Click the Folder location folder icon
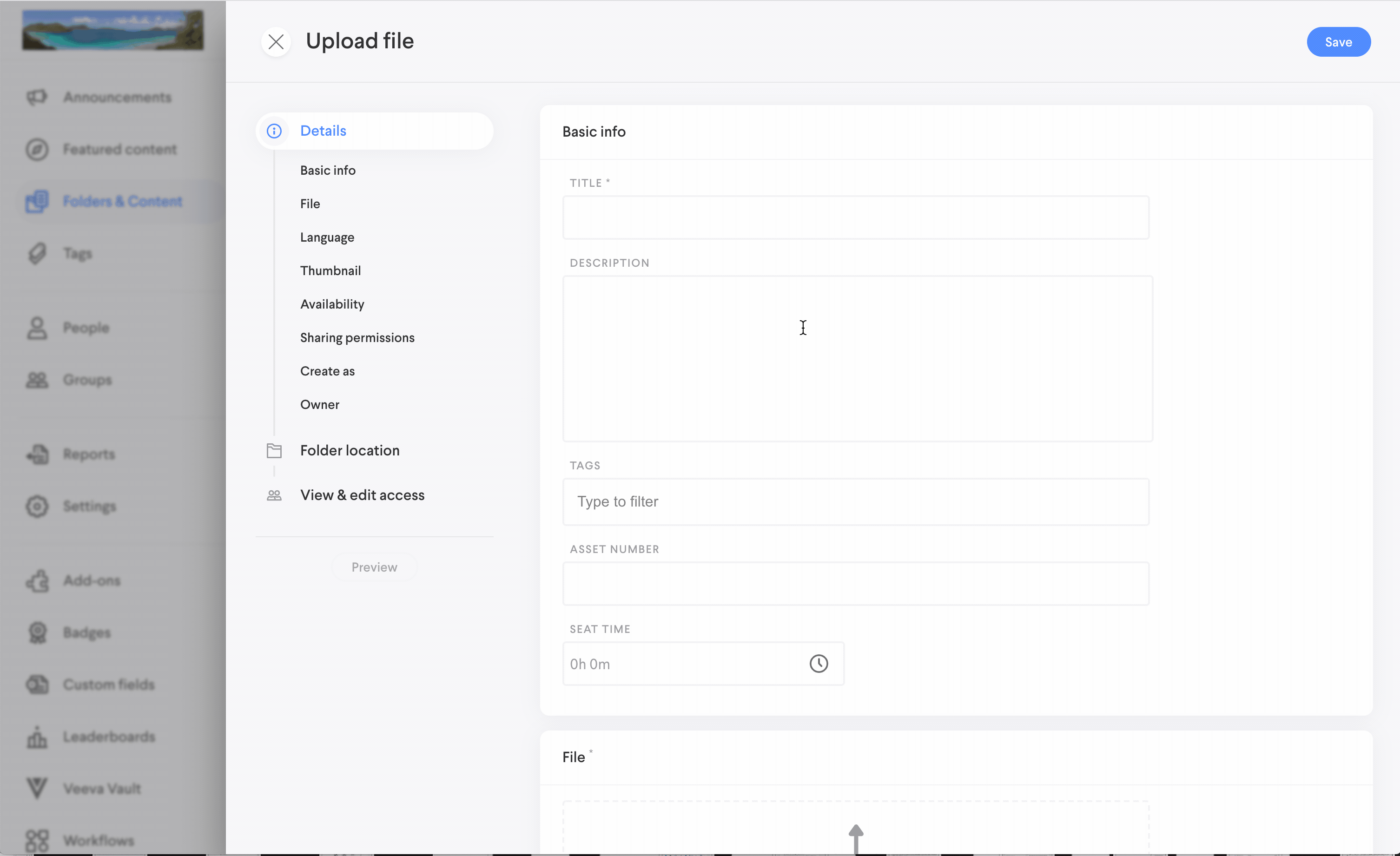Screen dimensions: 1400x856 coord(274,450)
